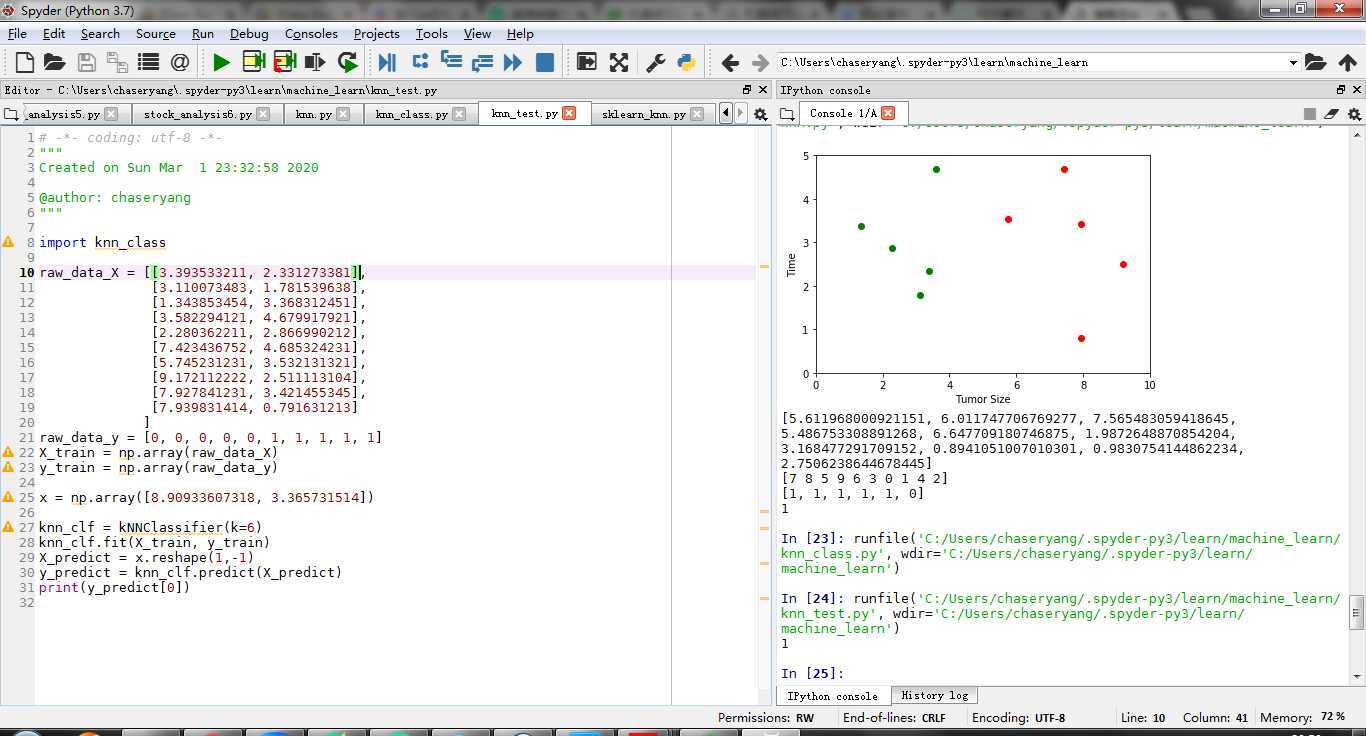Open the Edit menu
The width and height of the screenshot is (1366, 736).
point(54,33)
